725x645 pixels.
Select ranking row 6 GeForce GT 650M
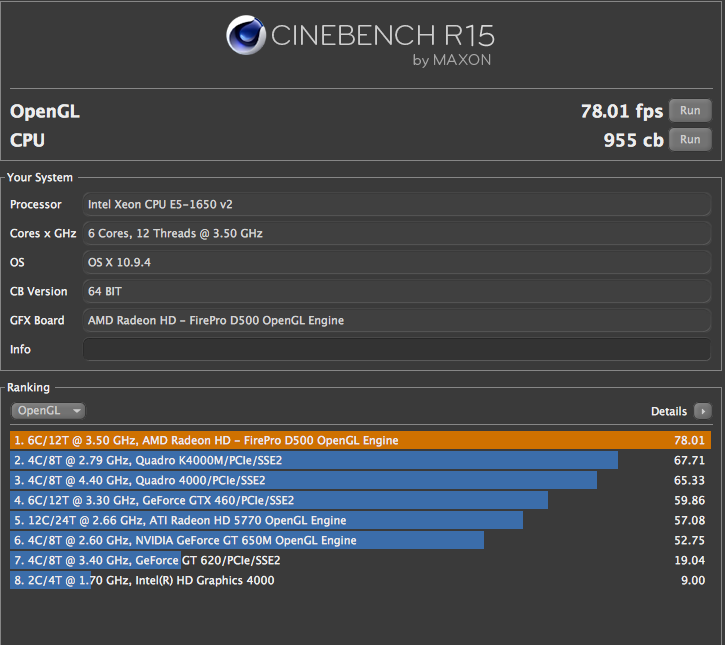tap(360, 541)
